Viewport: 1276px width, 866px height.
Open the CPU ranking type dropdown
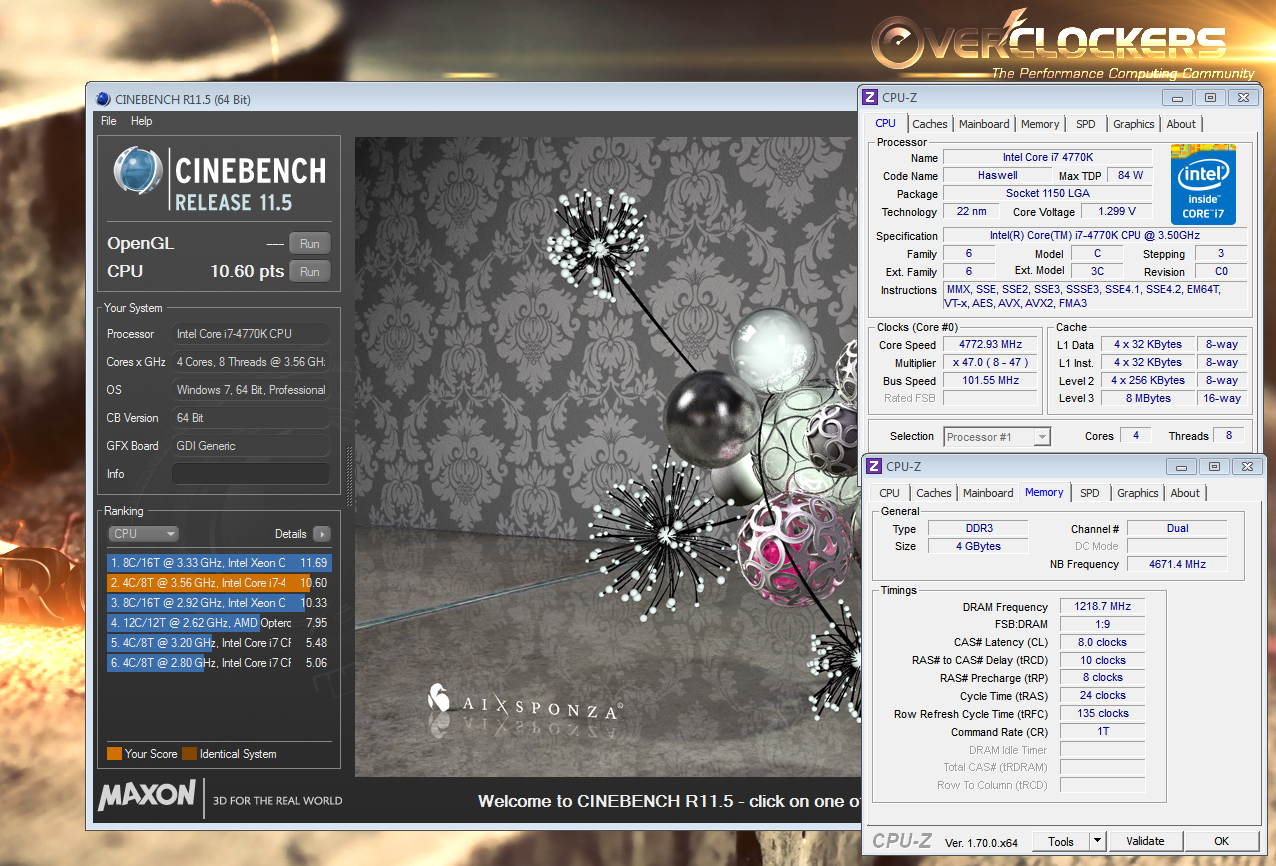144,534
